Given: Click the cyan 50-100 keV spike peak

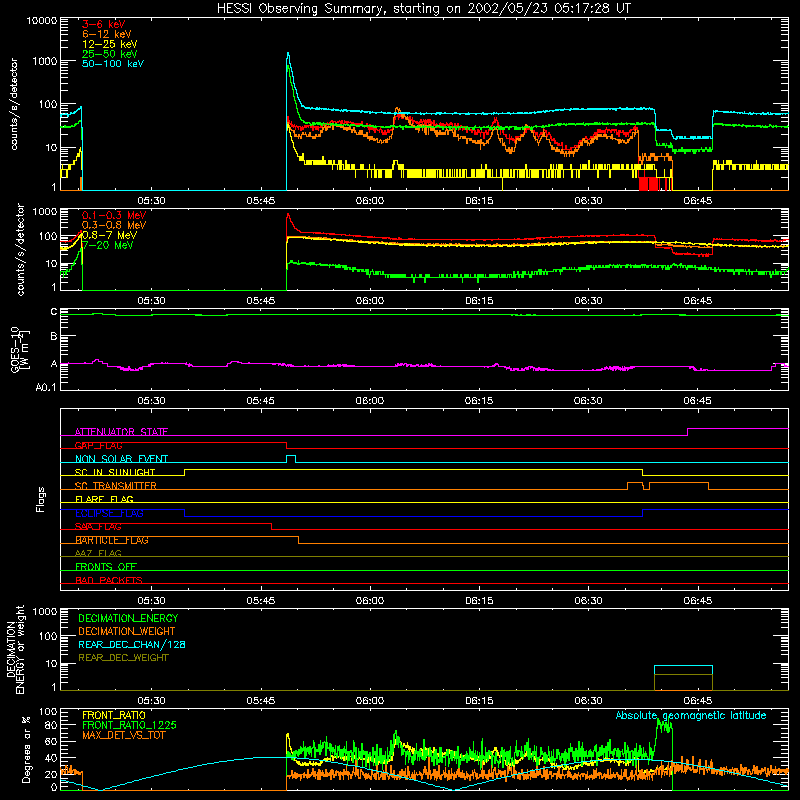Looking at the screenshot, I should click(x=288, y=54).
